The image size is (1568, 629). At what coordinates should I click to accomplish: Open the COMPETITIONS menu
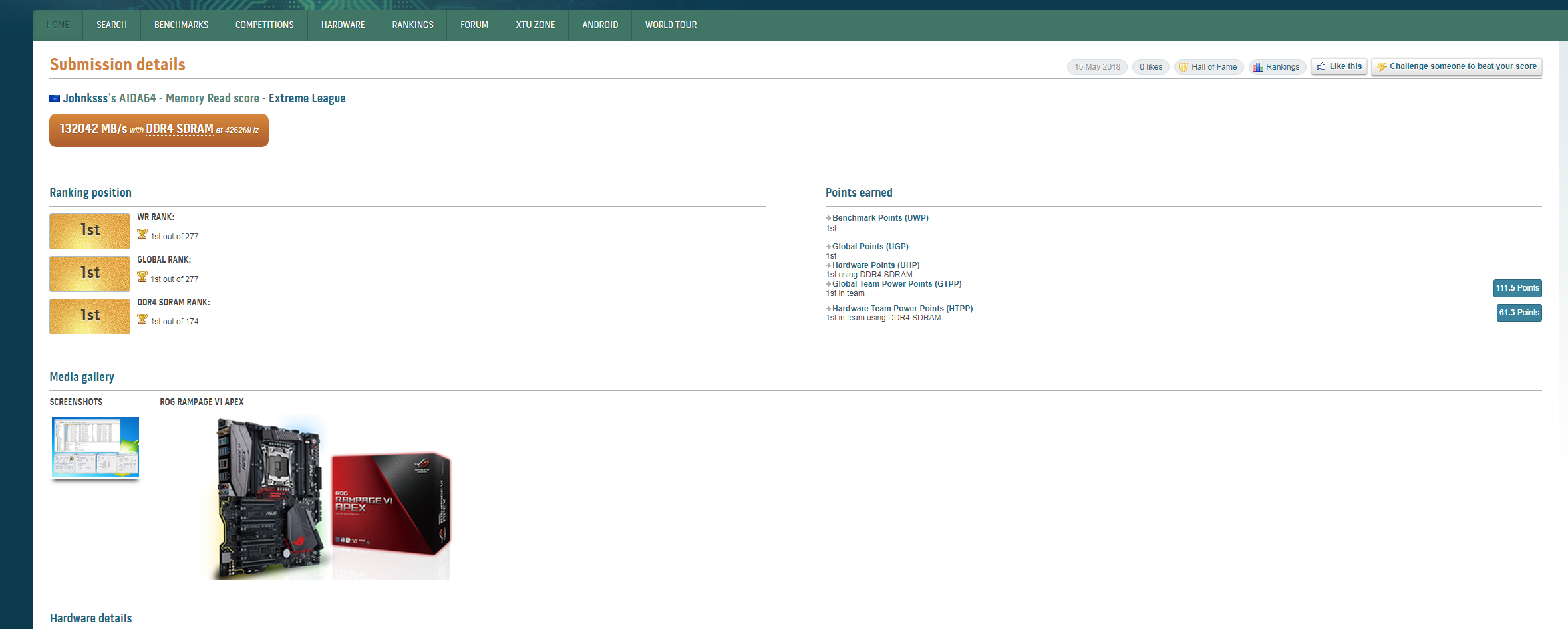[264, 25]
